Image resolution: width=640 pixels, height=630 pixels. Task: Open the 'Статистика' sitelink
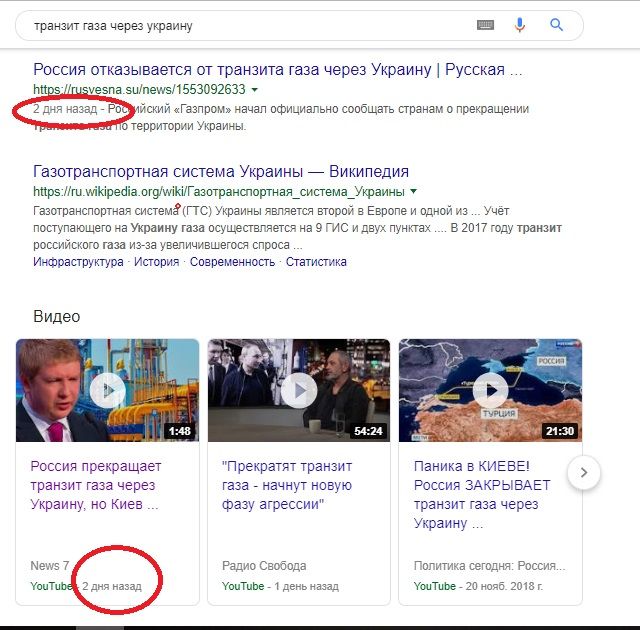tap(316, 262)
